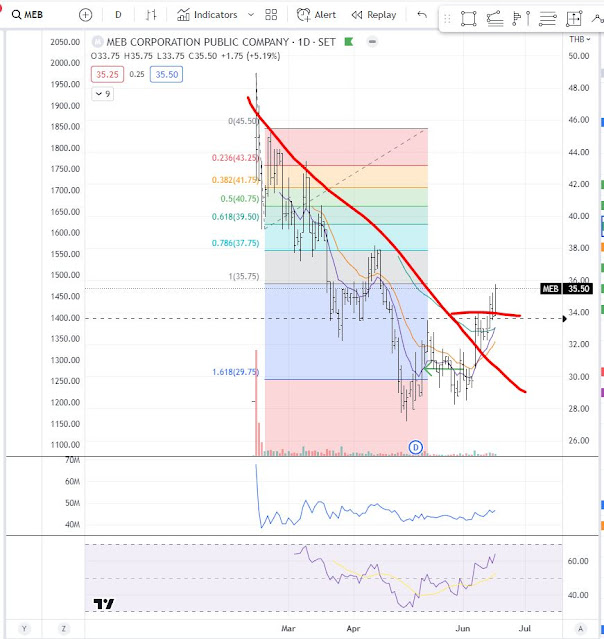
Task: Click the black arrow ending the dashed line
Action: (x=564, y=319)
